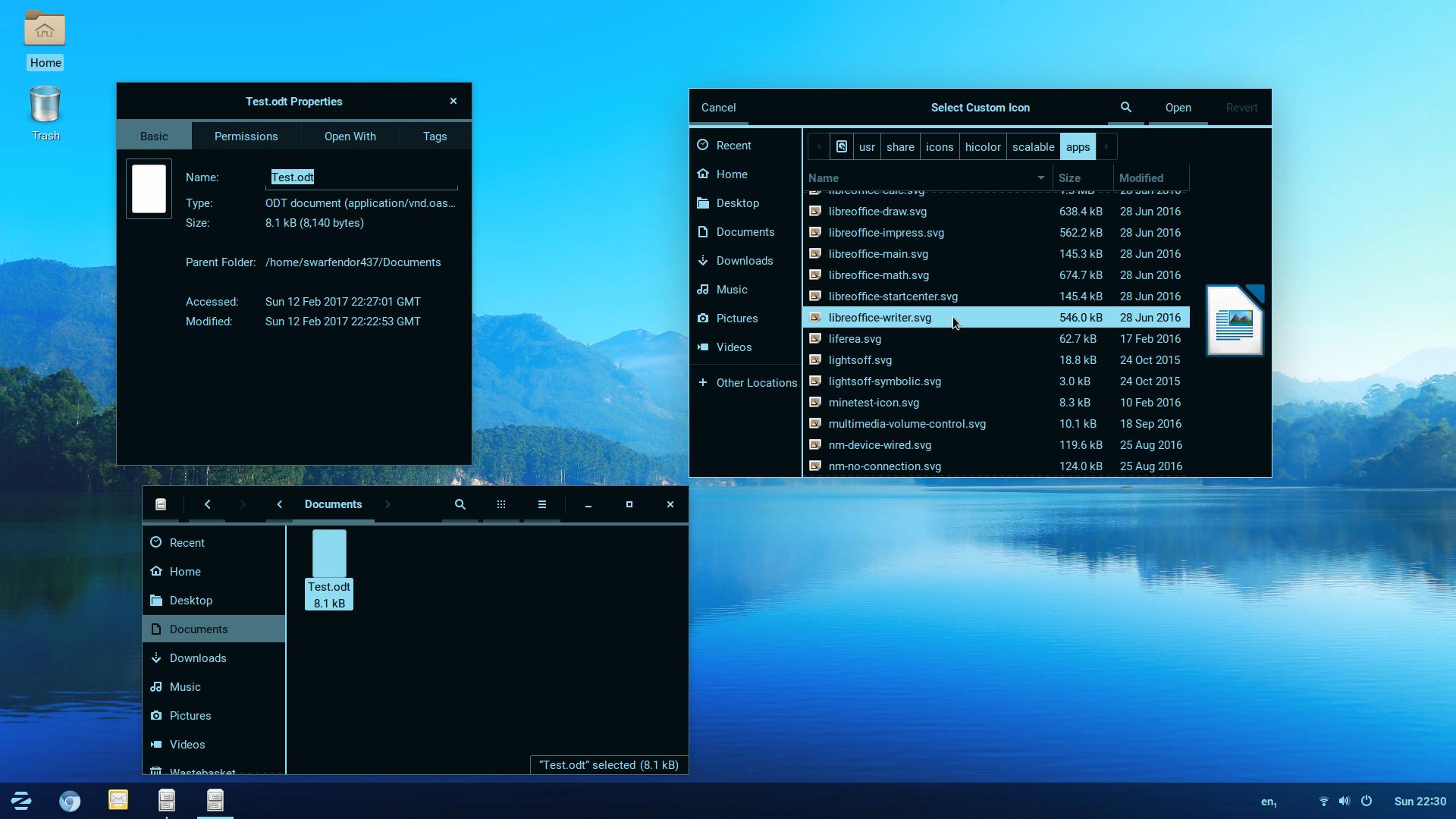Click the file icon thumbnail in Properties dialog
The height and width of the screenshot is (819, 1456).
pos(149,189)
